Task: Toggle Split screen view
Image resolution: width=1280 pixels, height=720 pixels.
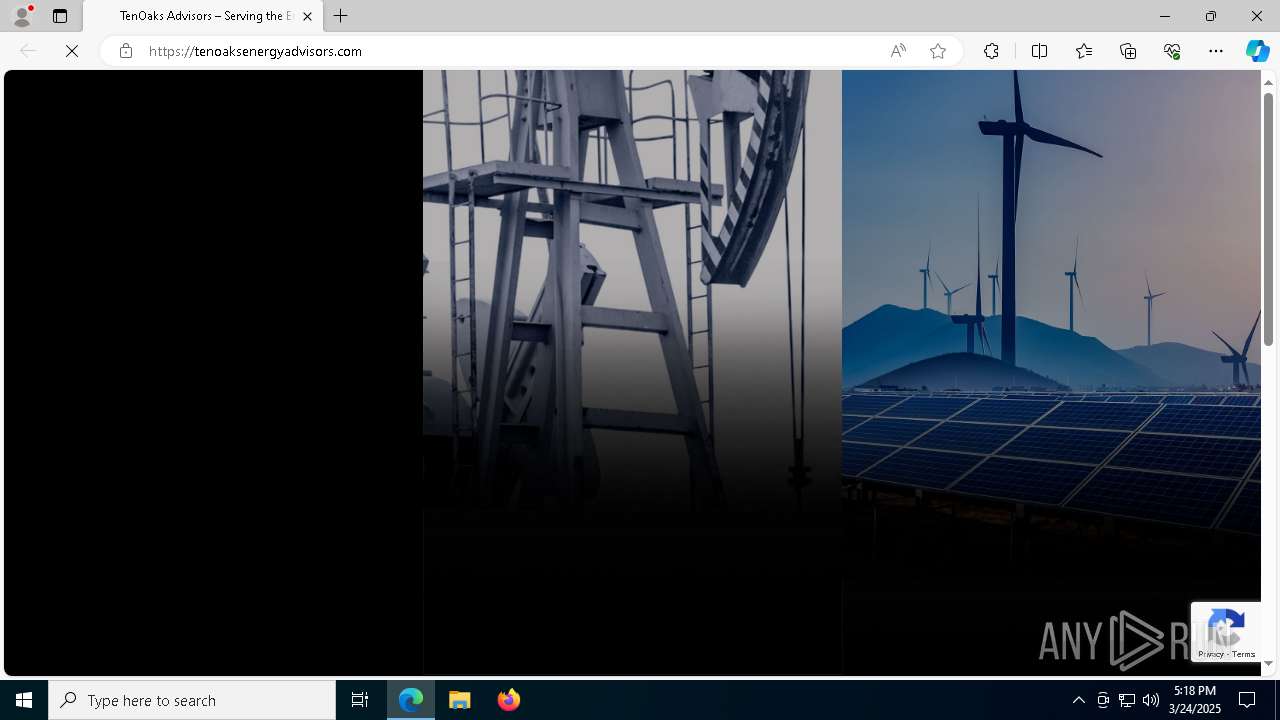Action: [1039, 51]
